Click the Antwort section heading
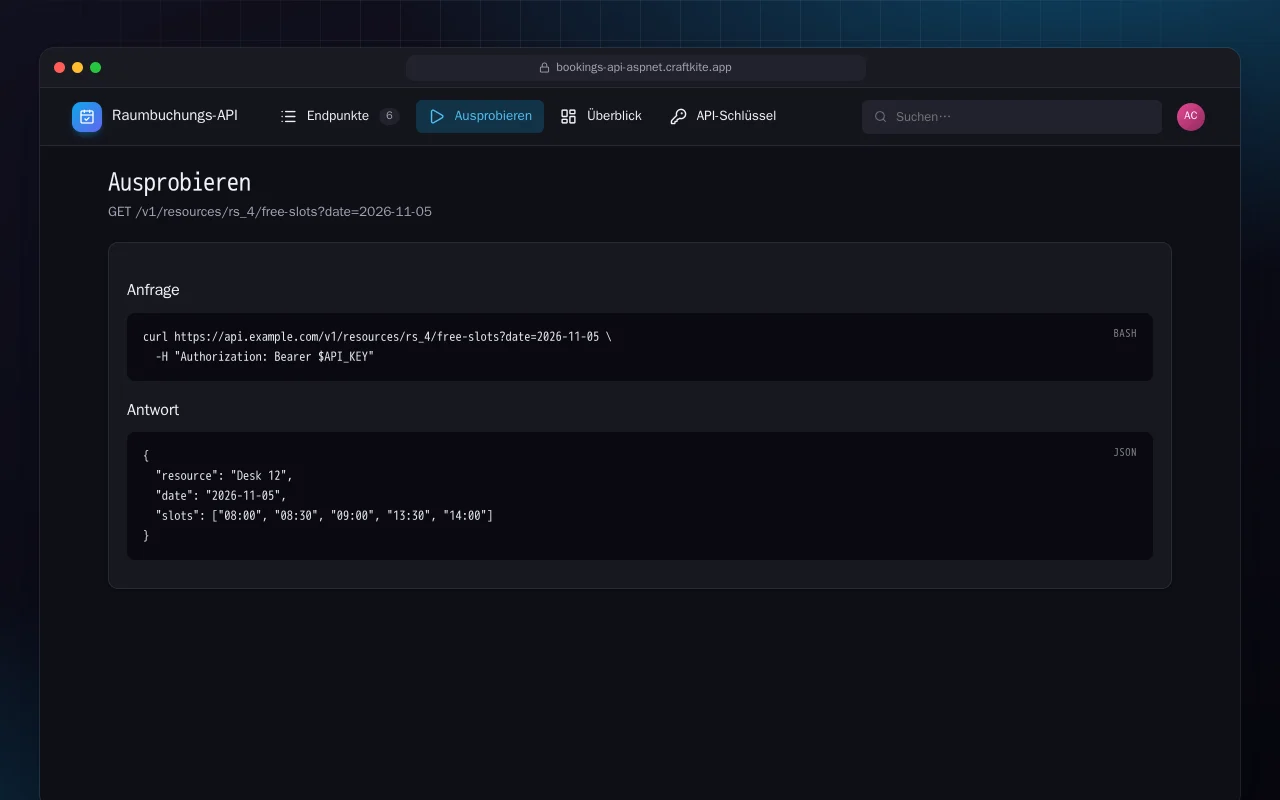The height and width of the screenshot is (800, 1280). 153,410
